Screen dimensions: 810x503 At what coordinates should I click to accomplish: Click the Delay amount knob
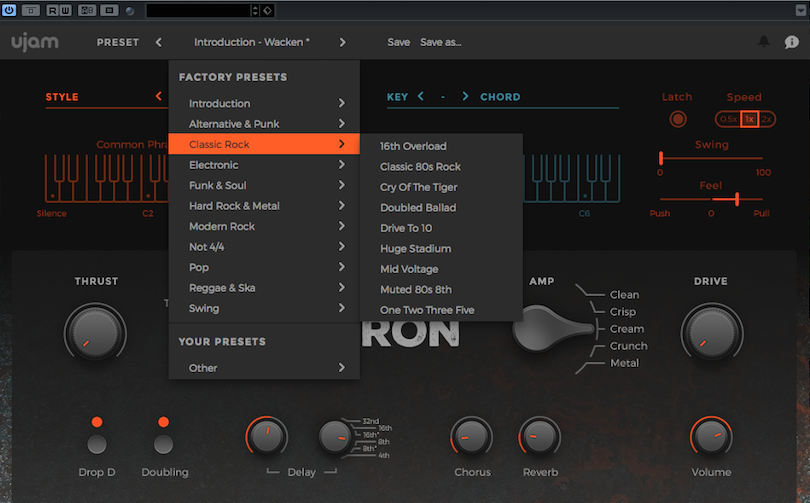[266, 437]
